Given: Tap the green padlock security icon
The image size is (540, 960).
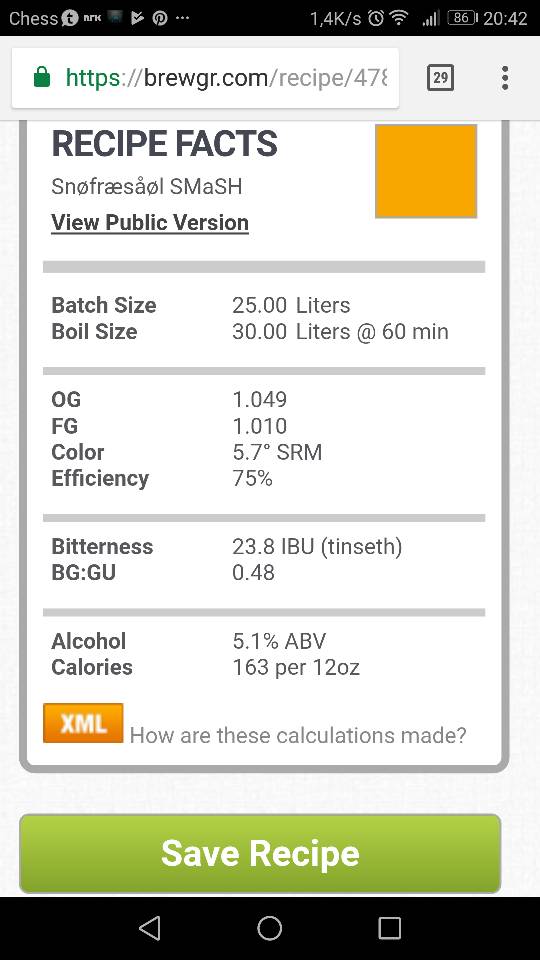Looking at the screenshot, I should 42,78.
